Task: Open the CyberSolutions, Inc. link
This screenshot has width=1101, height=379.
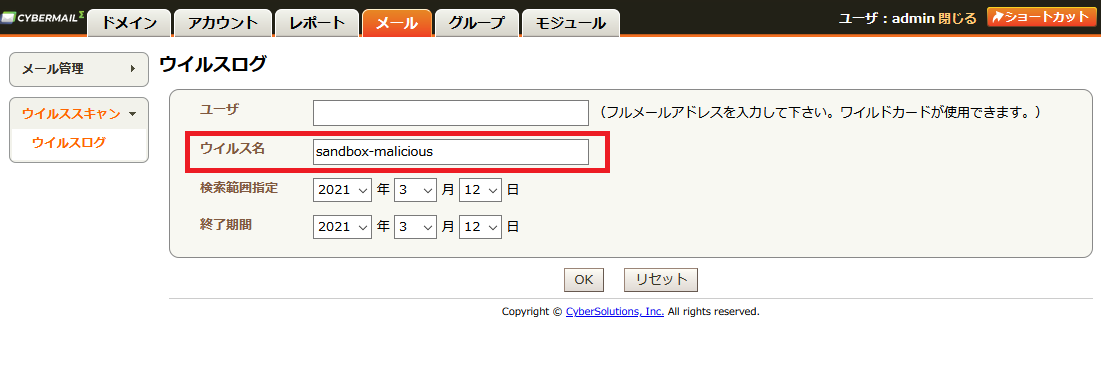Action: coord(615,312)
